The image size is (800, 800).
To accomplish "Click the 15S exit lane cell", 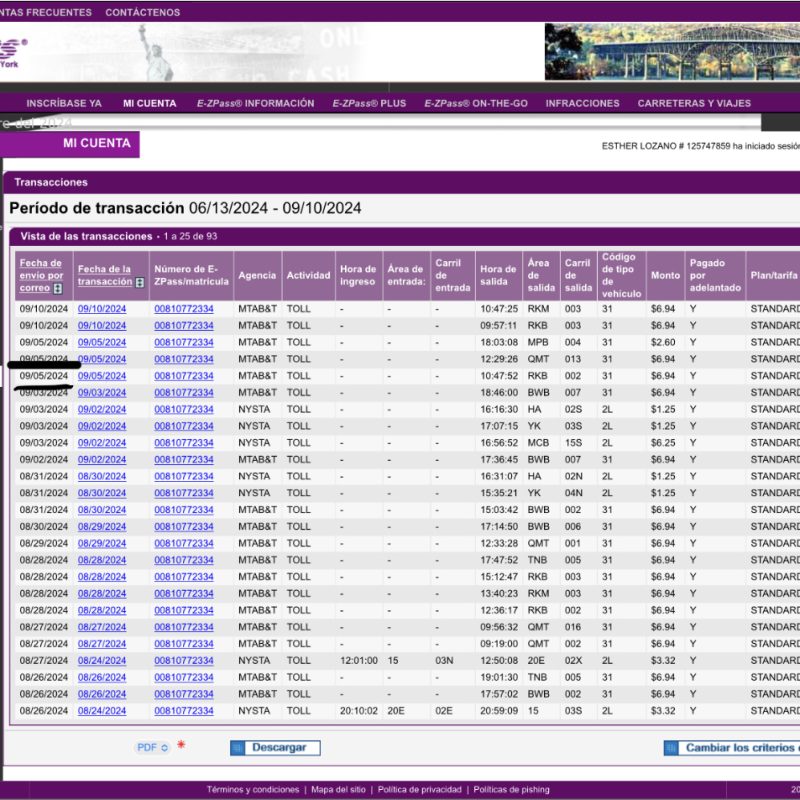I will [x=573, y=443].
